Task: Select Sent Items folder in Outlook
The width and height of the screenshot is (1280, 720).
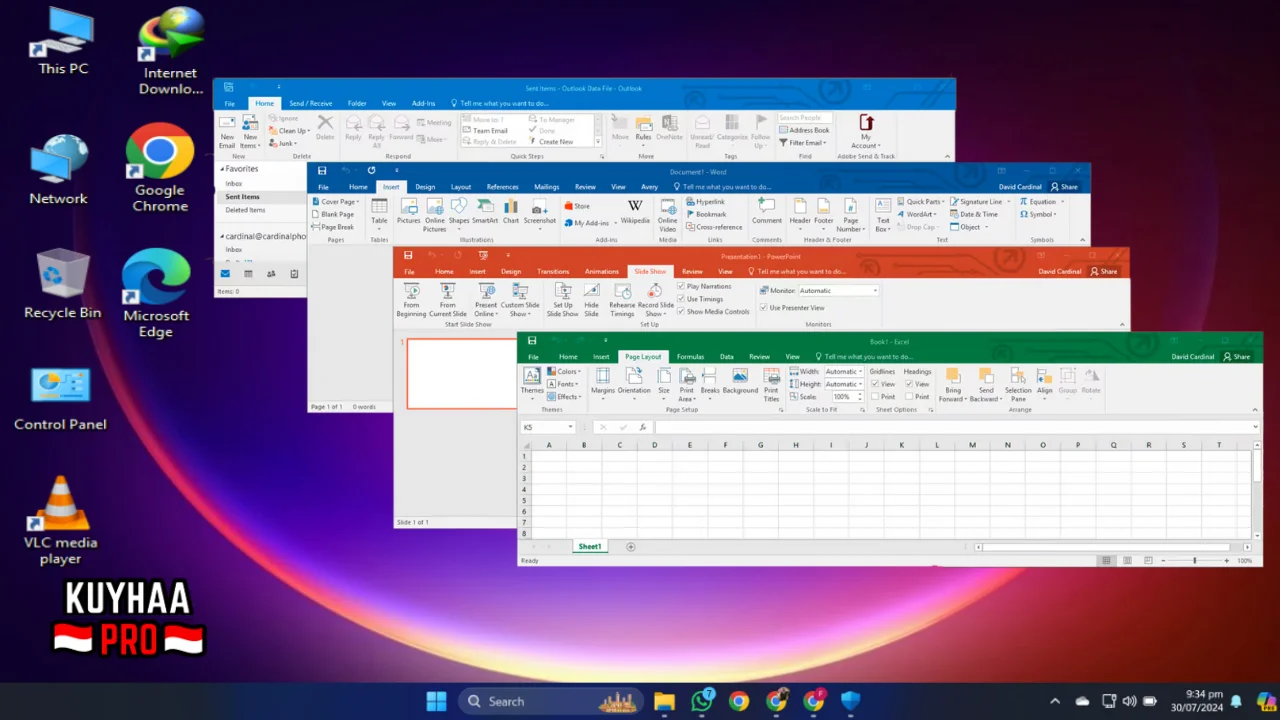Action: (x=242, y=197)
